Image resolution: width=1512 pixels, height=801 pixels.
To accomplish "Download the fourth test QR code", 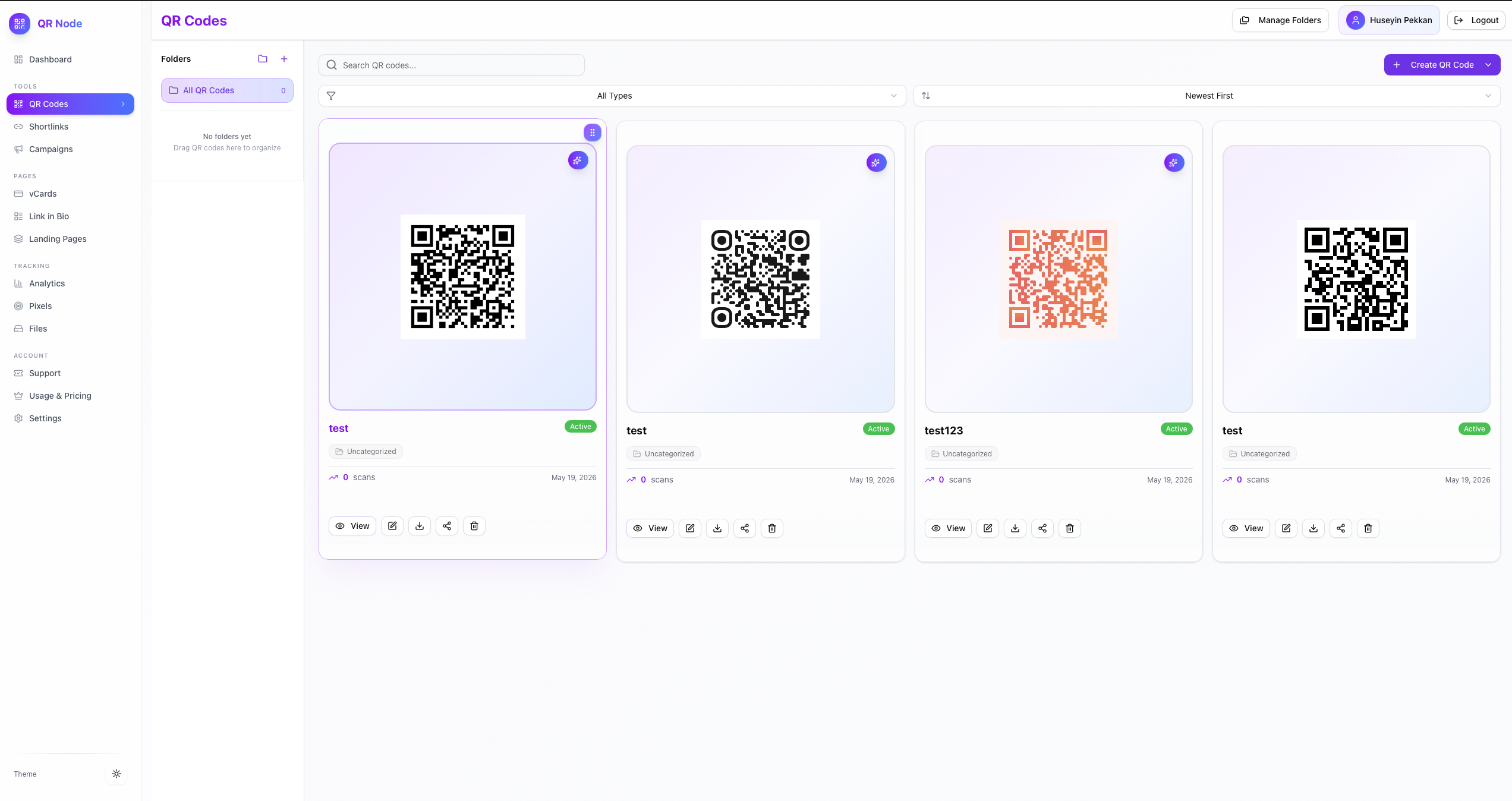I will [1313, 528].
